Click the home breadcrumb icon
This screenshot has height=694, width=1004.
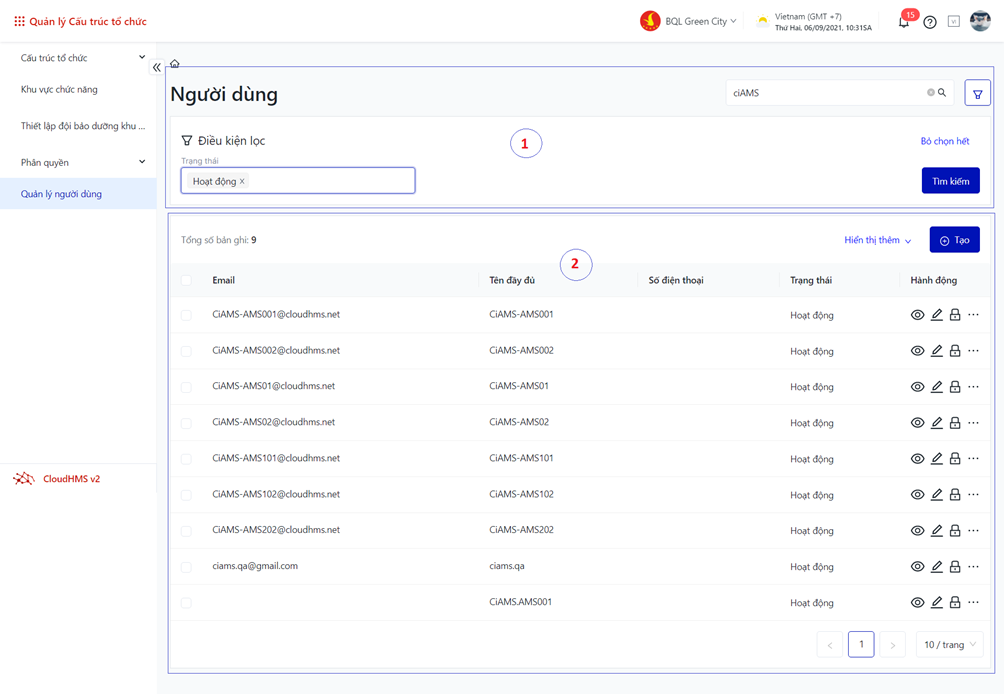[175, 64]
